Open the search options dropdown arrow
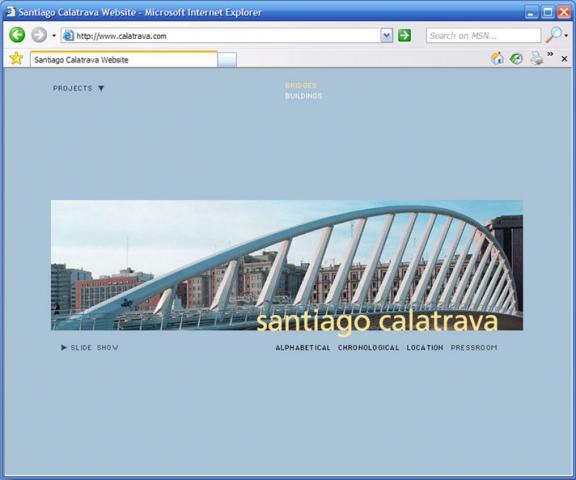576x480 pixels. 566,36
